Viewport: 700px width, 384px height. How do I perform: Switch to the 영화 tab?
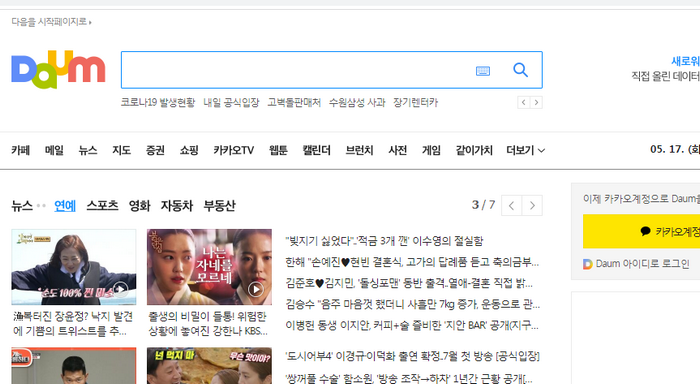pyautogui.click(x=139, y=206)
